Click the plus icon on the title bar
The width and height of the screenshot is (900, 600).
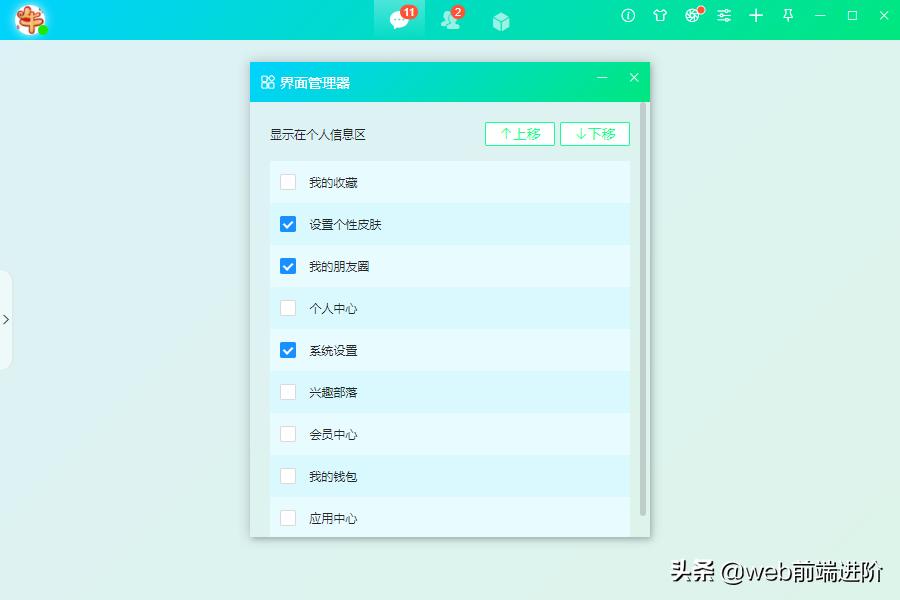pos(755,16)
